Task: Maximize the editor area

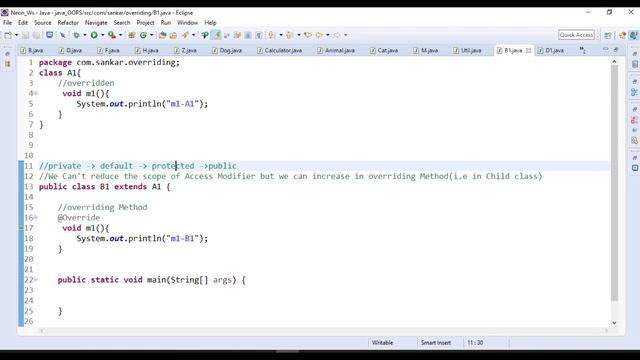Action: [616, 49]
